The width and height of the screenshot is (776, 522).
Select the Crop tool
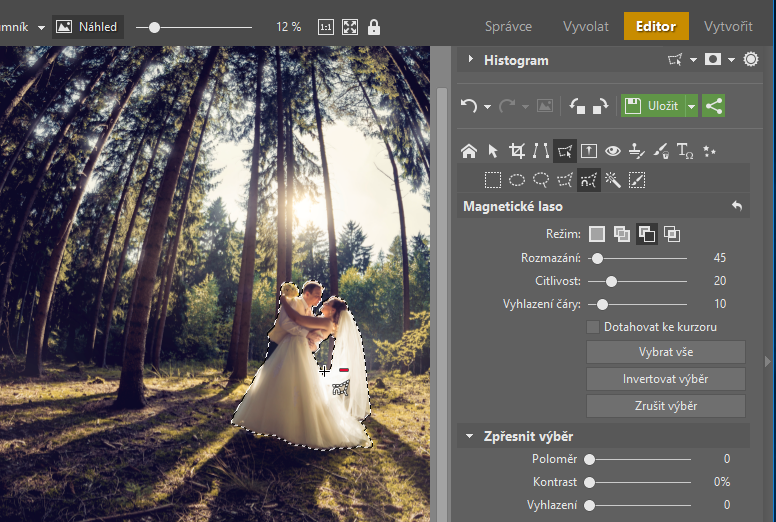pos(517,151)
